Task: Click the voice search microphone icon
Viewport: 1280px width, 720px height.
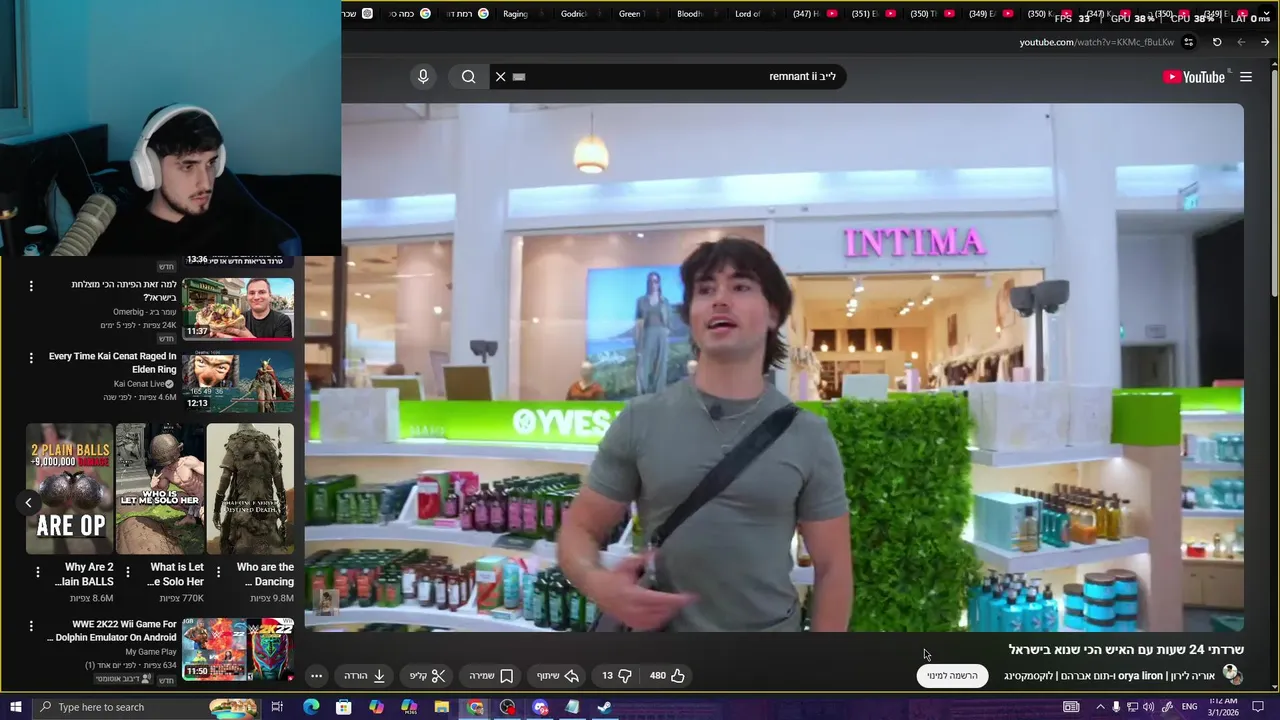Action: point(423,77)
